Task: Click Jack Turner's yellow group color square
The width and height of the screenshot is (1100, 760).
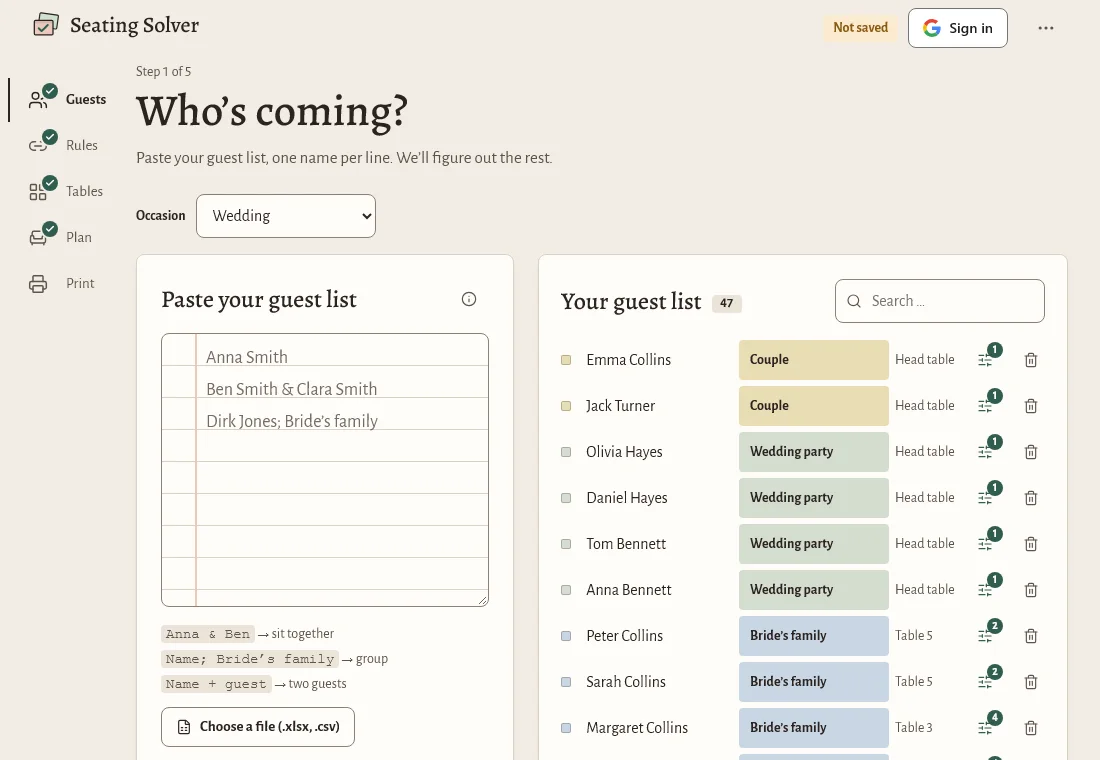Action: pos(566,406)
